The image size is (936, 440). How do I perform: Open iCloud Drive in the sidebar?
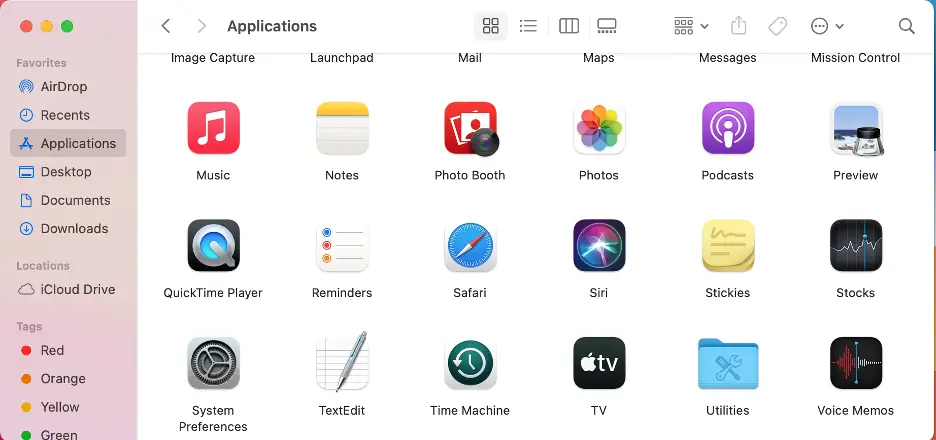click(x=68, y=290)
